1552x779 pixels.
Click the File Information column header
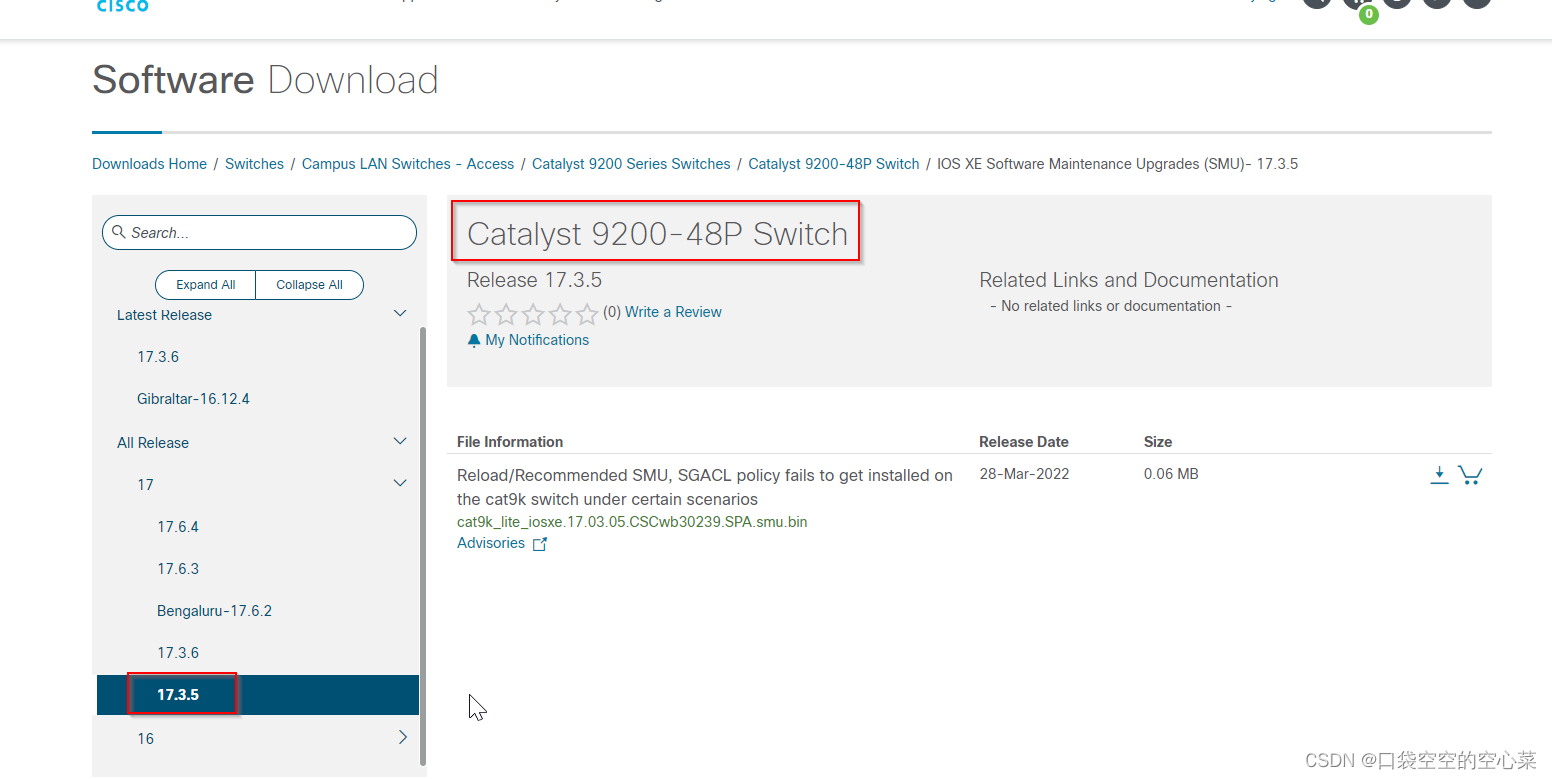pos(510,442)
